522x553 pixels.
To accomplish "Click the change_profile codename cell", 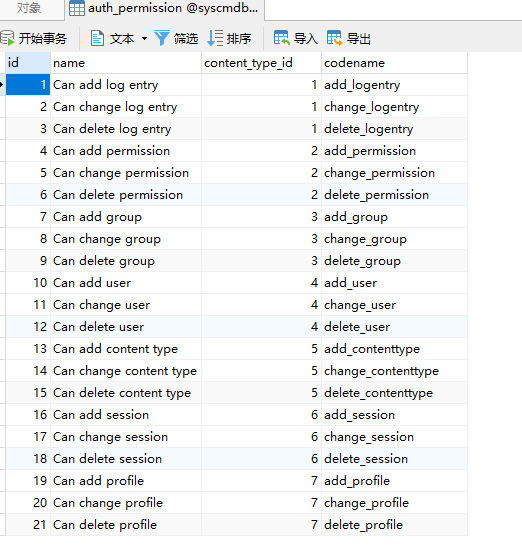I will click(394, 503).
